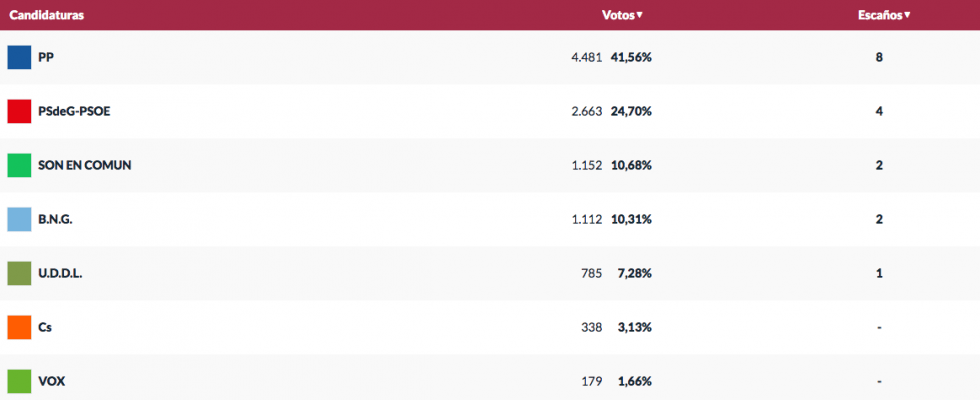The height and width of the screenshot is (400, 980).
Task: Select the VOX party name
Action: pos(52,381)
